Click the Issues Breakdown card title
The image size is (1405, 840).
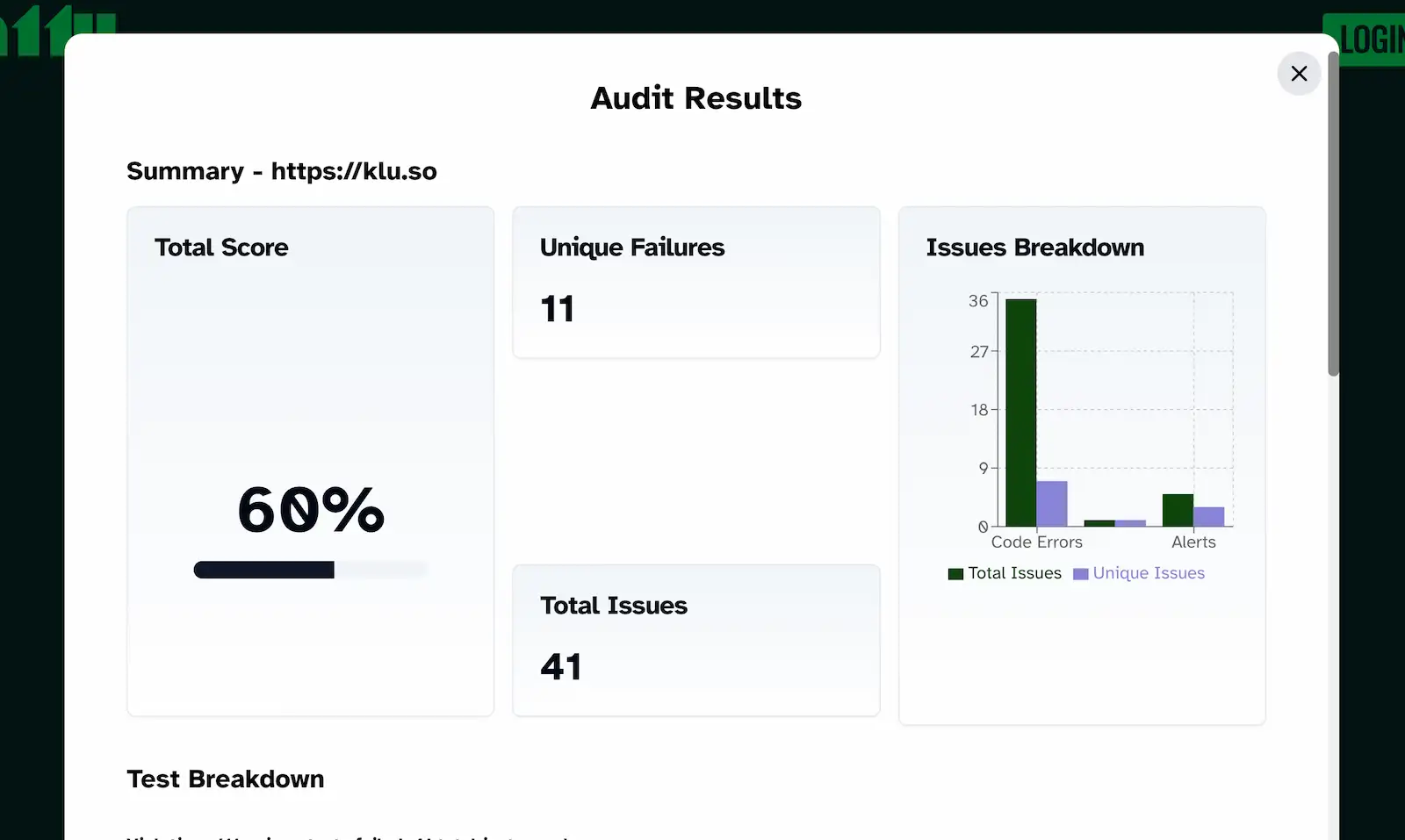point(1034,248)
